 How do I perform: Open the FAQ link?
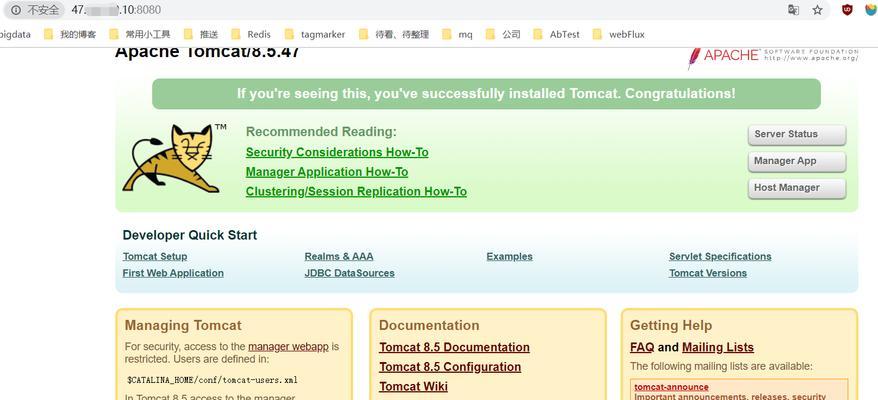[x=642, y=347]
